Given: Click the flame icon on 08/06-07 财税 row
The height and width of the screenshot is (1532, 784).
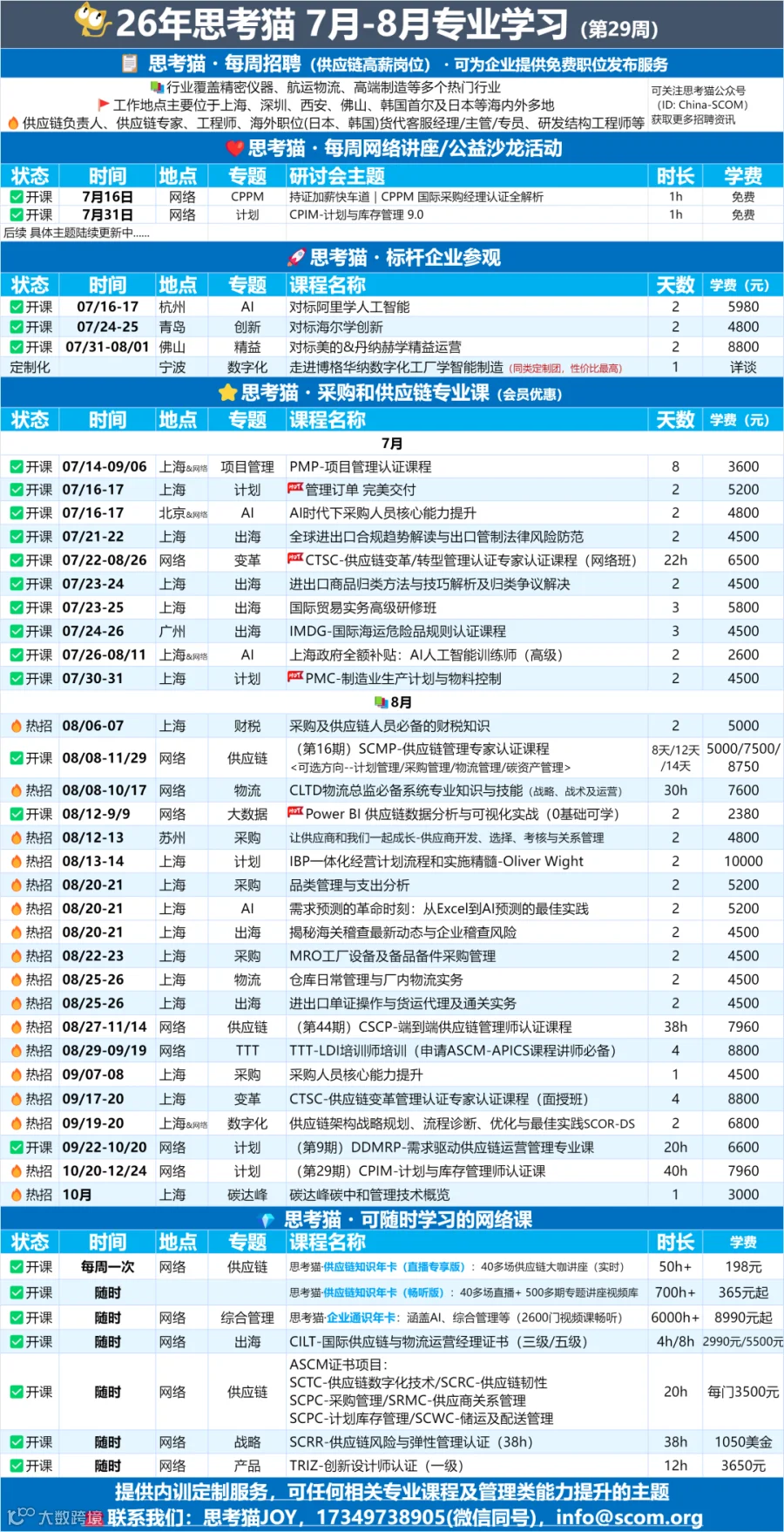Looking at the screenshot, I should coord(17,725).
